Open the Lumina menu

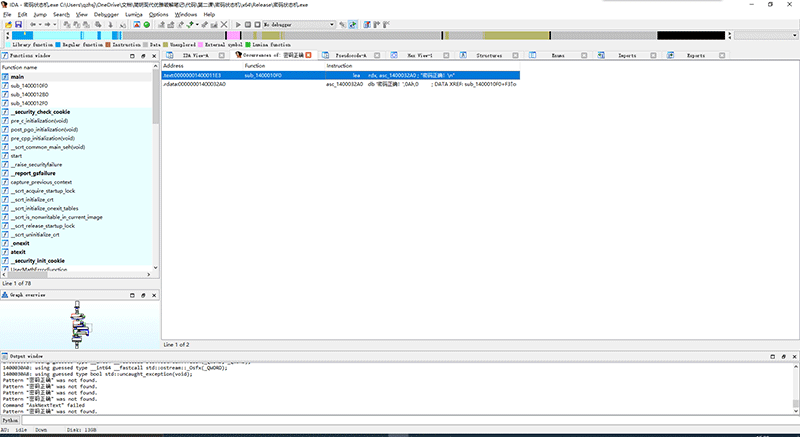pyautogui.click(x=134, y=15)
